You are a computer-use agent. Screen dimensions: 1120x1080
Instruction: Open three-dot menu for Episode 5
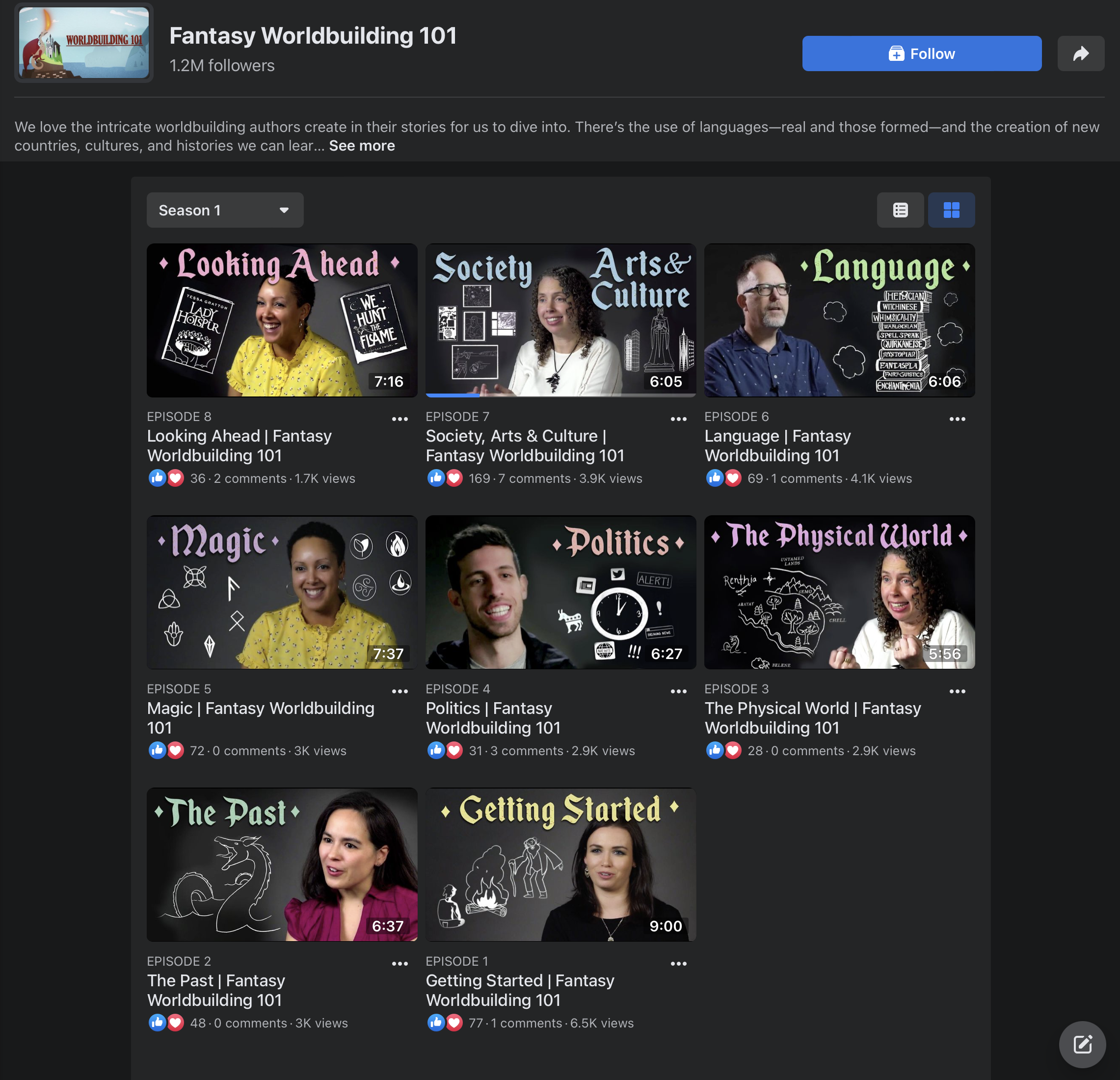(x=400, y=691)
